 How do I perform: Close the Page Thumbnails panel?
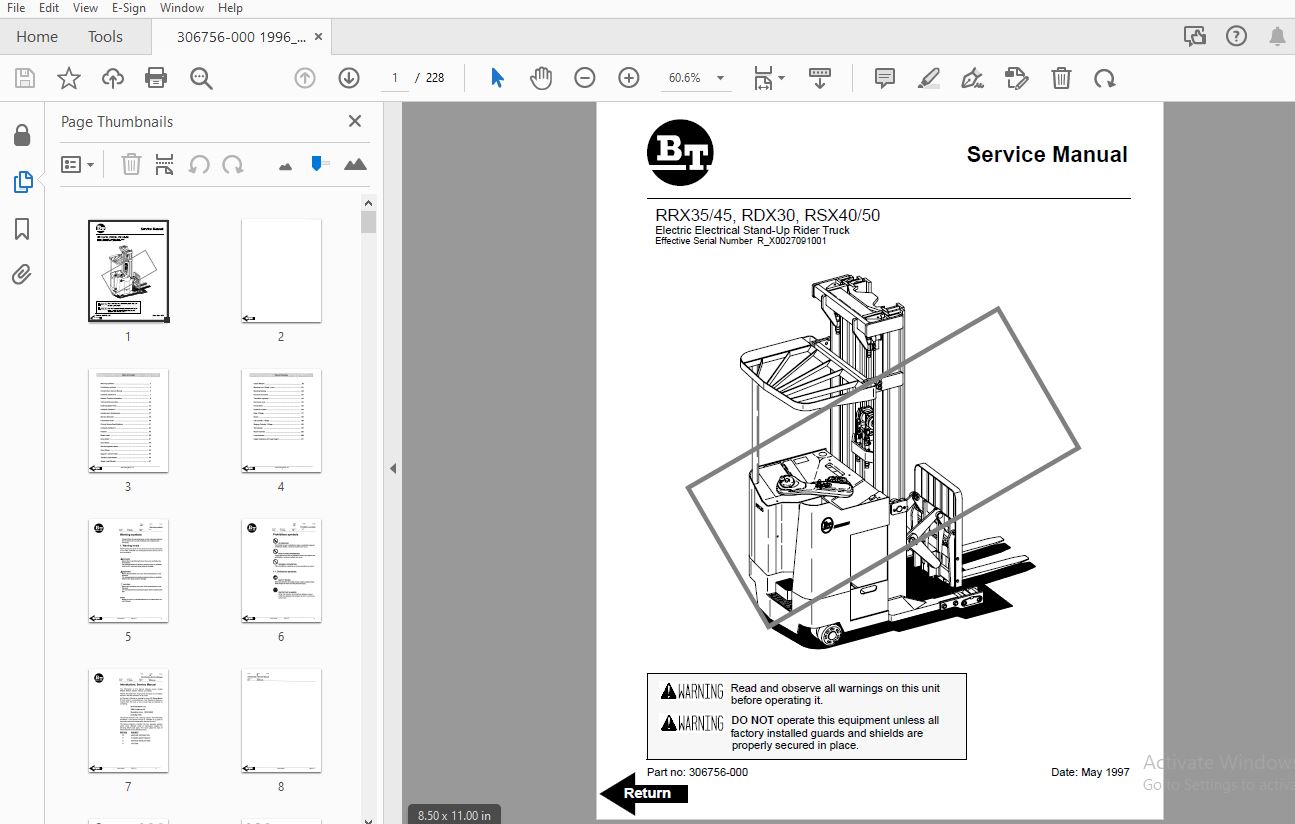tap(354, 121)
